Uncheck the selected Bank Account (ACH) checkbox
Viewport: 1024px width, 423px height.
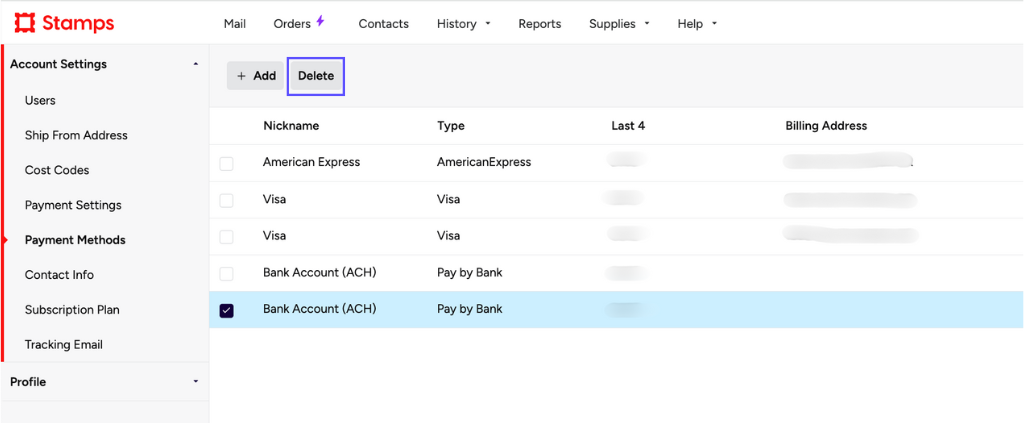pos(227,311)
